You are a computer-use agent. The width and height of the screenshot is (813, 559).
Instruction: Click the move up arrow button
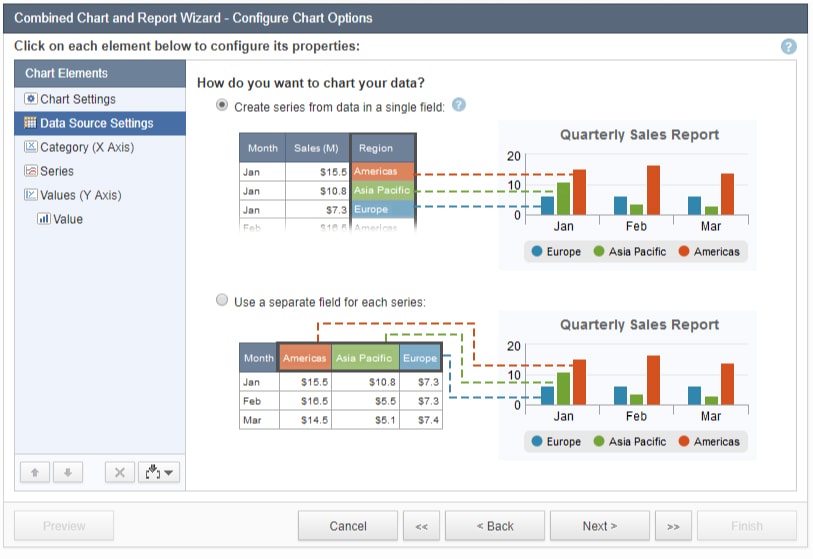[35, 473]
